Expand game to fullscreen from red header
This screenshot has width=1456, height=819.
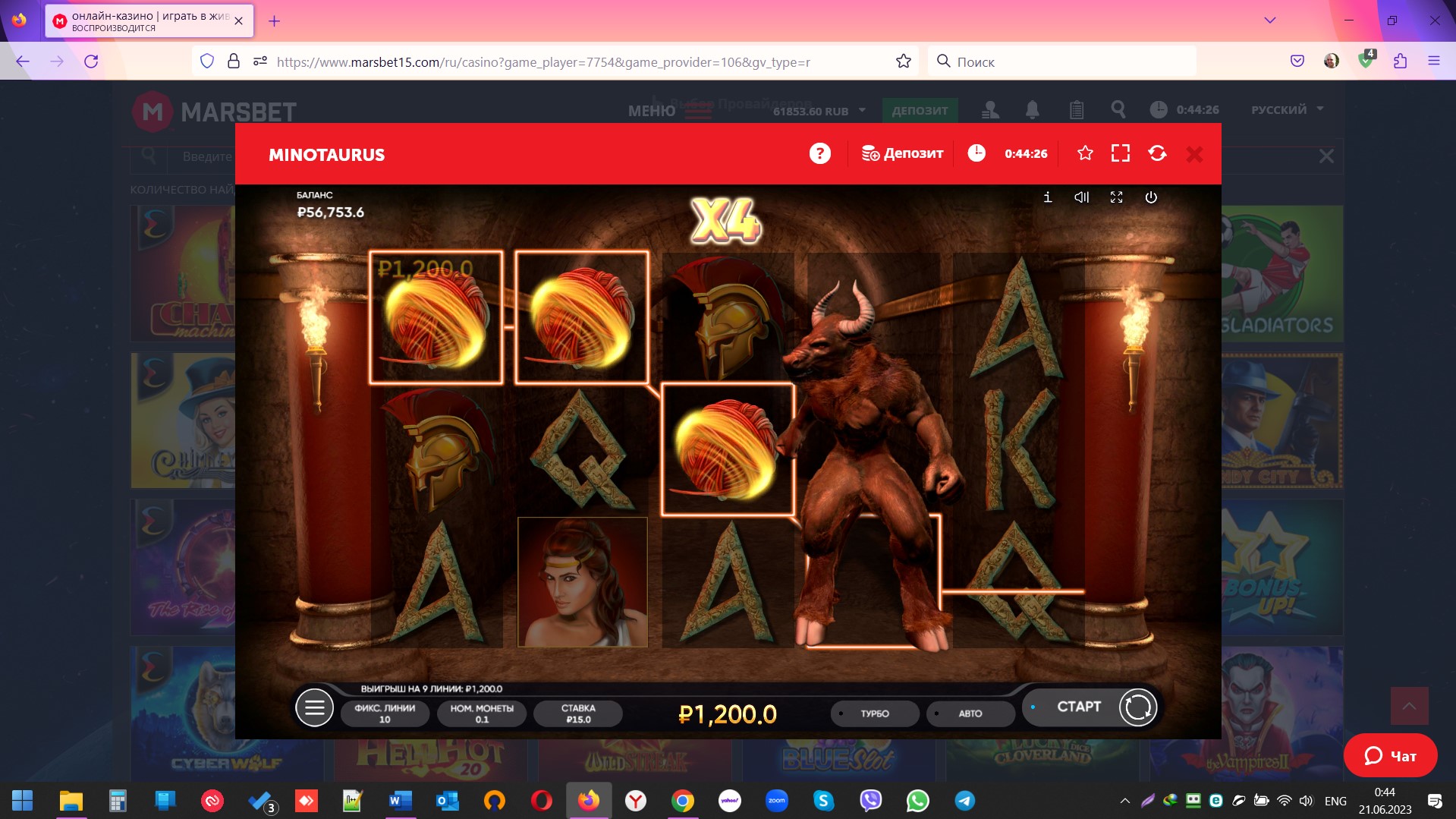[x=1121, y=154]
